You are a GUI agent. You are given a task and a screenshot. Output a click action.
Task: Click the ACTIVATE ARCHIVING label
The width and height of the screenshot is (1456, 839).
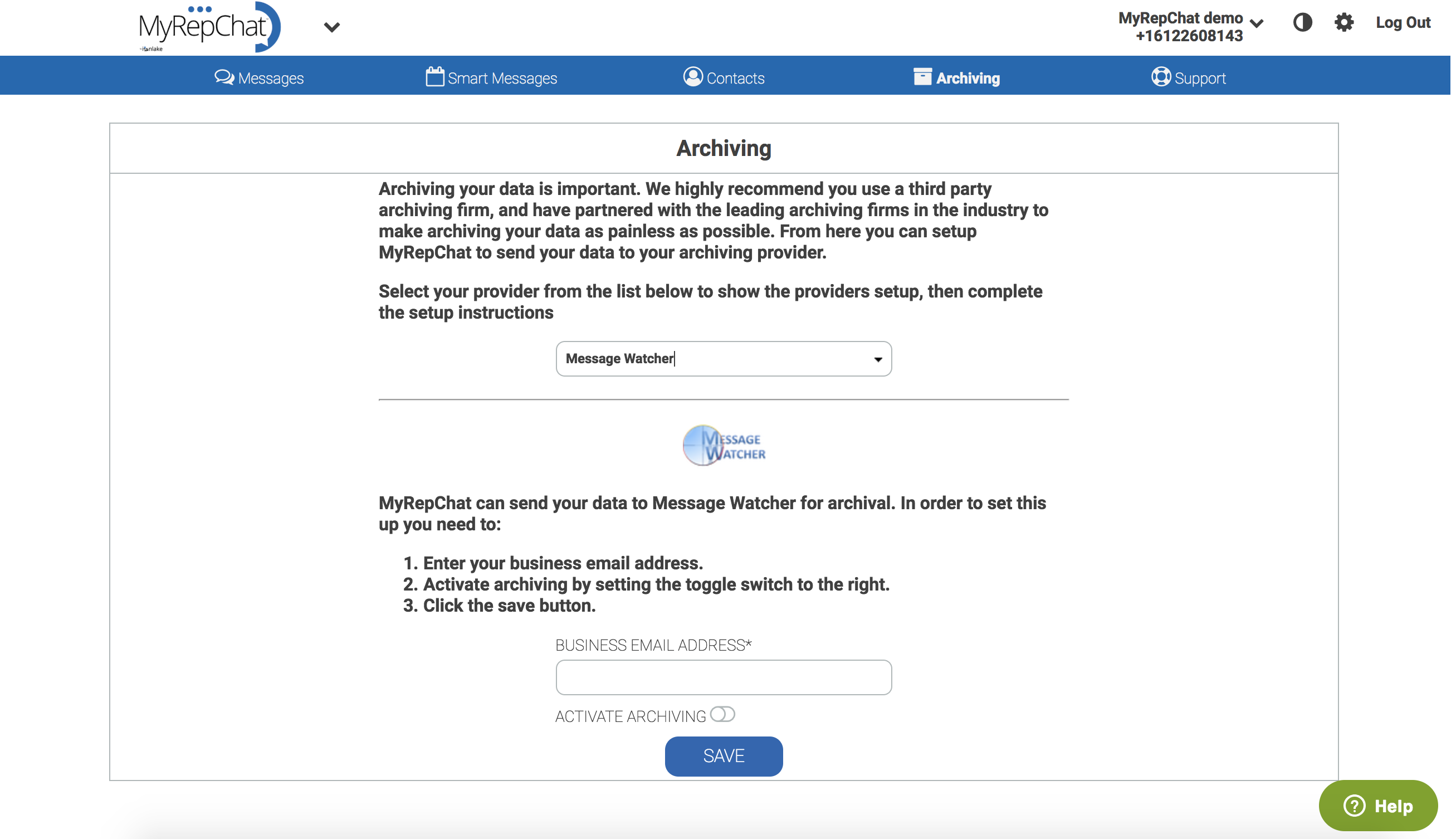click(x=630, y=716)
